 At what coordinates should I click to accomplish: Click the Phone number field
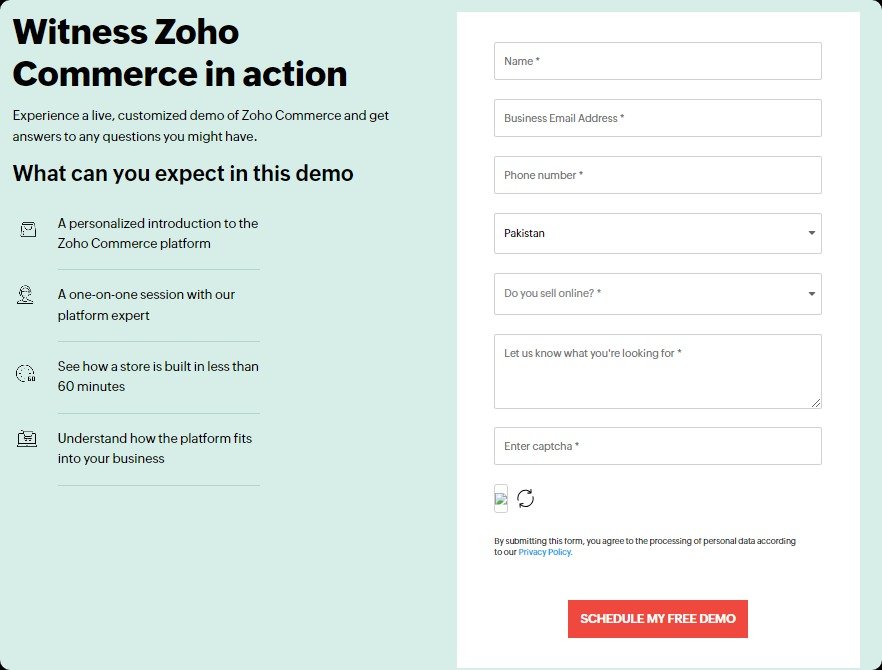click(657, 175)
